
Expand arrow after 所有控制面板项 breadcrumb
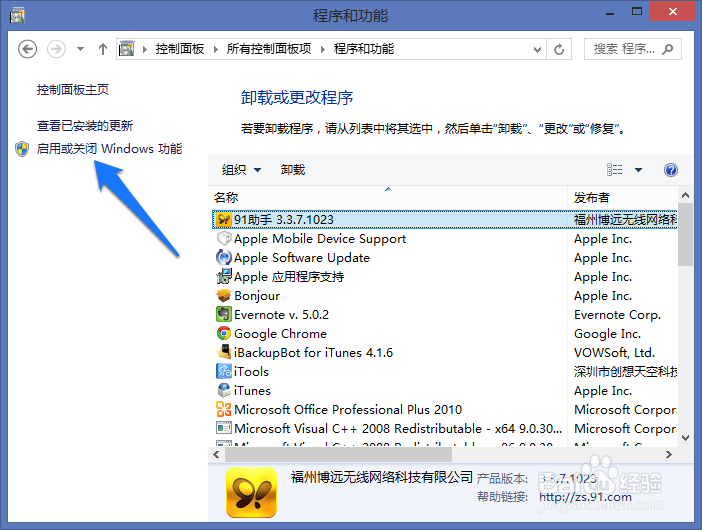click(x=323, y=49)
